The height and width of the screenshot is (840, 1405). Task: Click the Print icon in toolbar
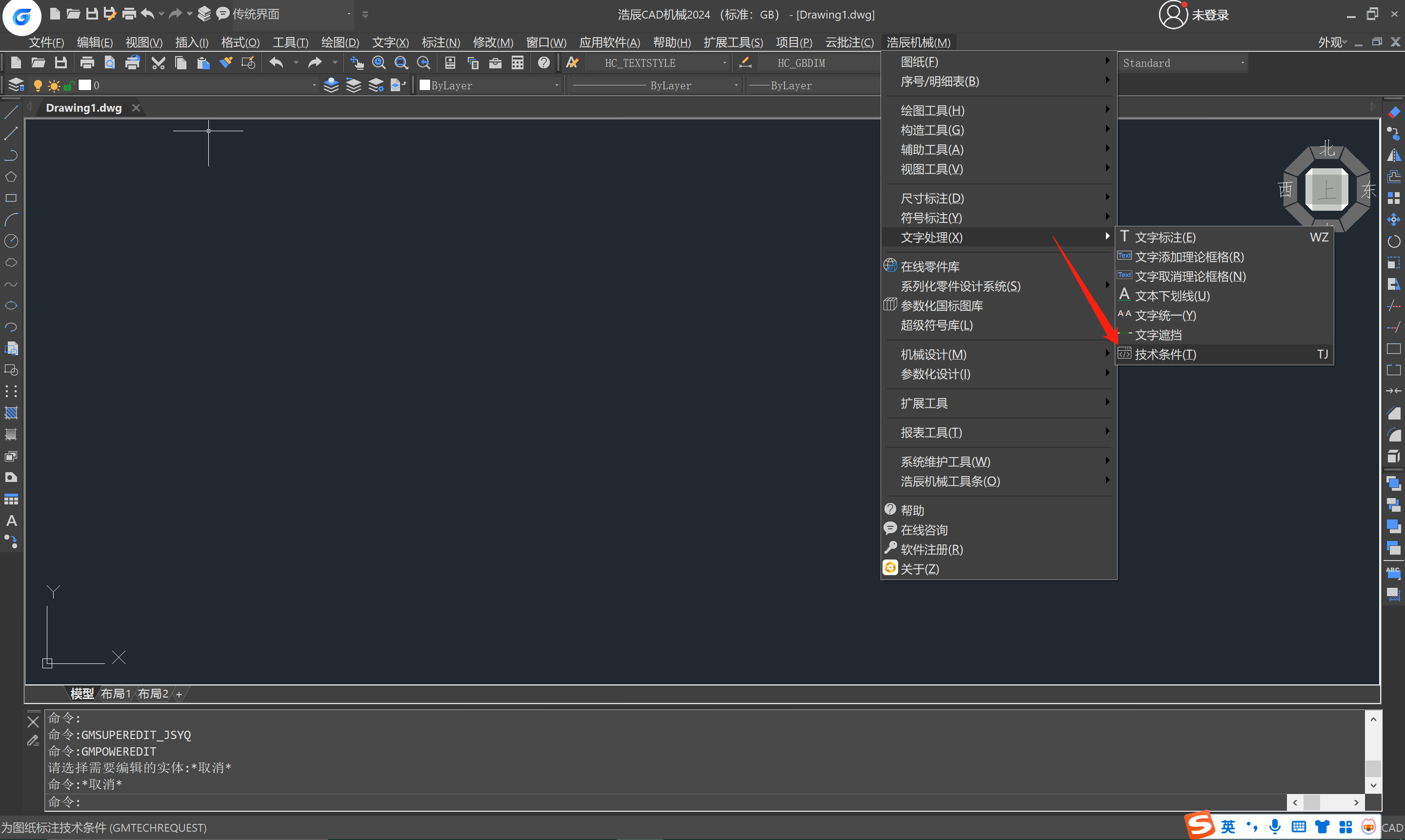pyautogui.click(x=87, y=63)
